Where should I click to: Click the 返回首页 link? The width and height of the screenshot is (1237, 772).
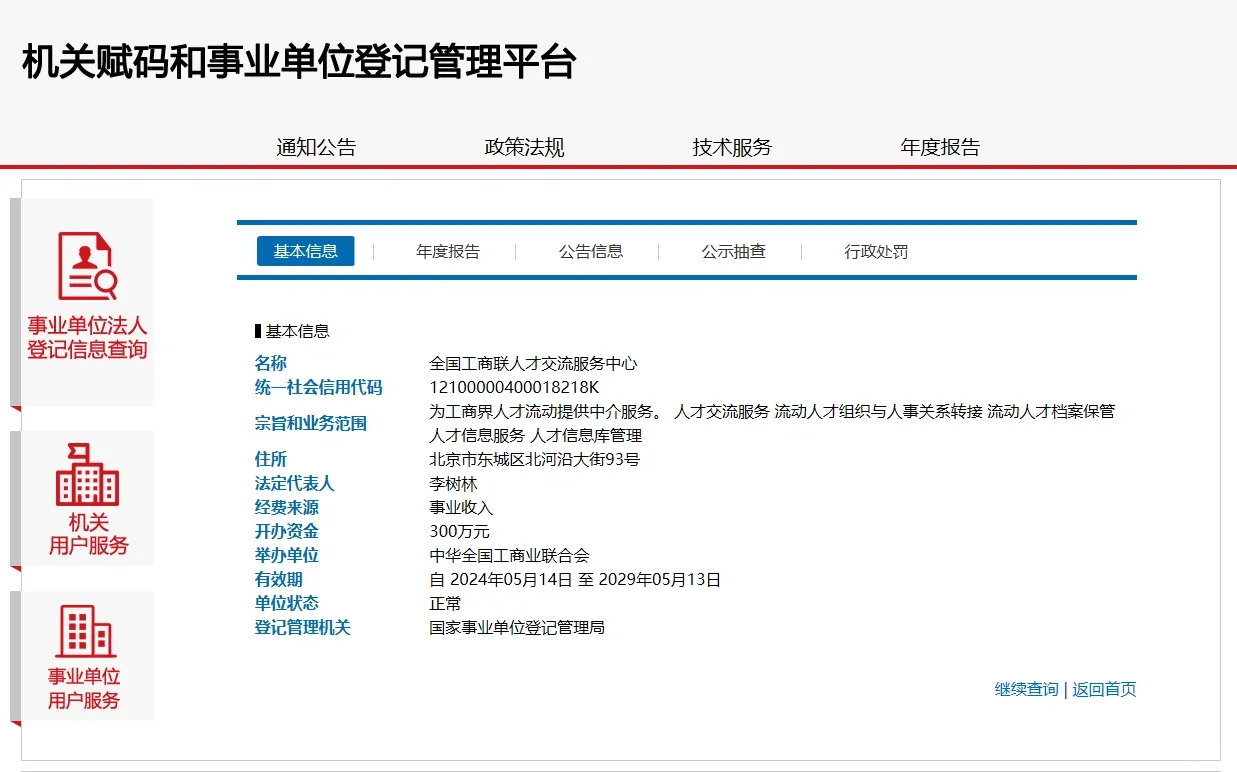pos(1103,689)
